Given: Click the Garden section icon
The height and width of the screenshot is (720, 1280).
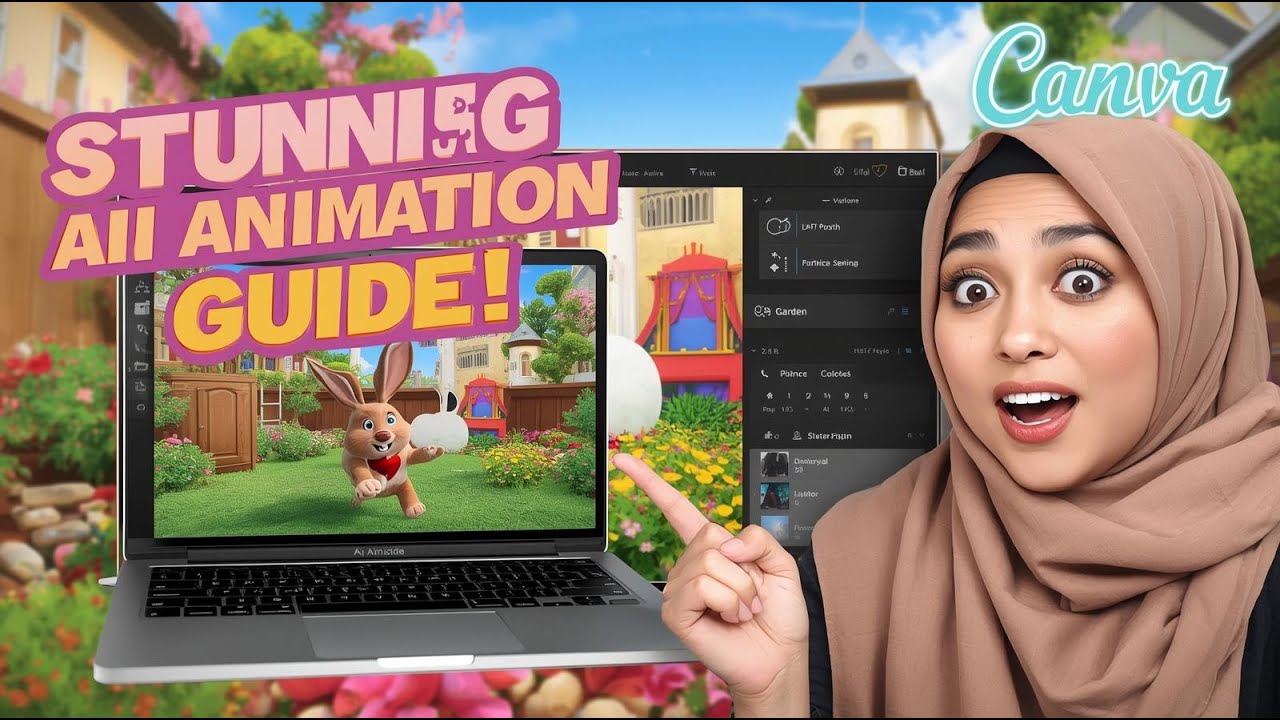Looking at the screenshot, I should point(763,312).
